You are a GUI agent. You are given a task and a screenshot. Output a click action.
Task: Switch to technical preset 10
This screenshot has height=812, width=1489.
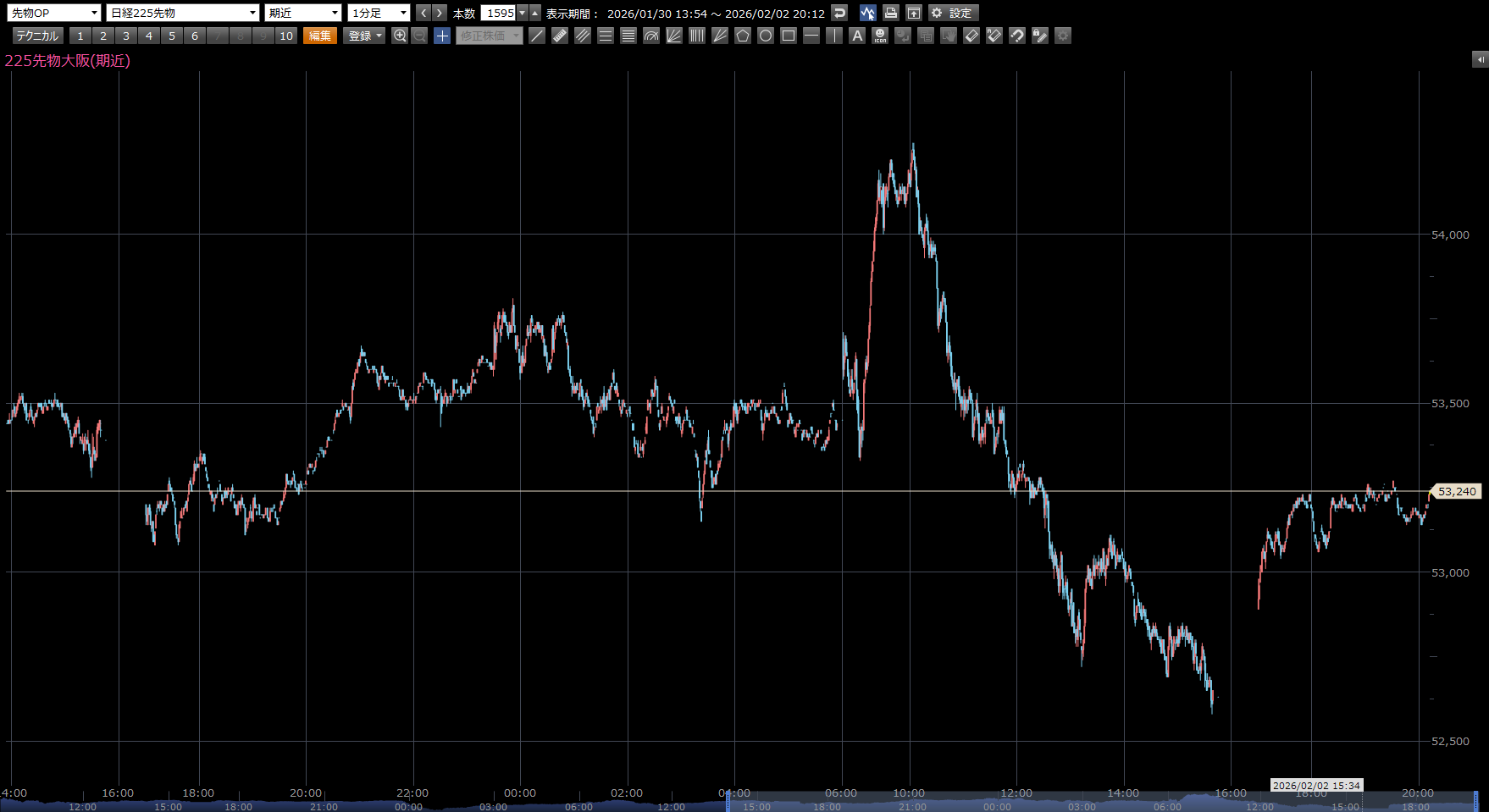[286, 36]
